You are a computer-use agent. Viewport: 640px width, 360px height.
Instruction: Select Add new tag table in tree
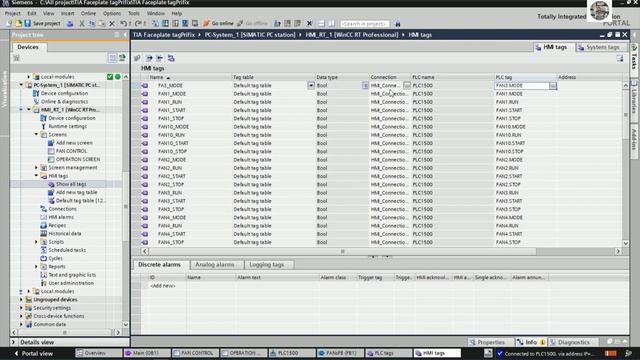pos(77,192)
